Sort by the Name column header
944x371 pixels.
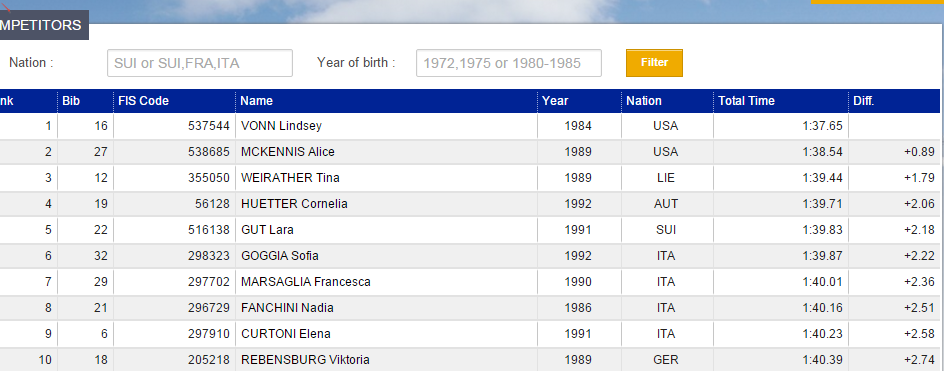coord(256,101)
